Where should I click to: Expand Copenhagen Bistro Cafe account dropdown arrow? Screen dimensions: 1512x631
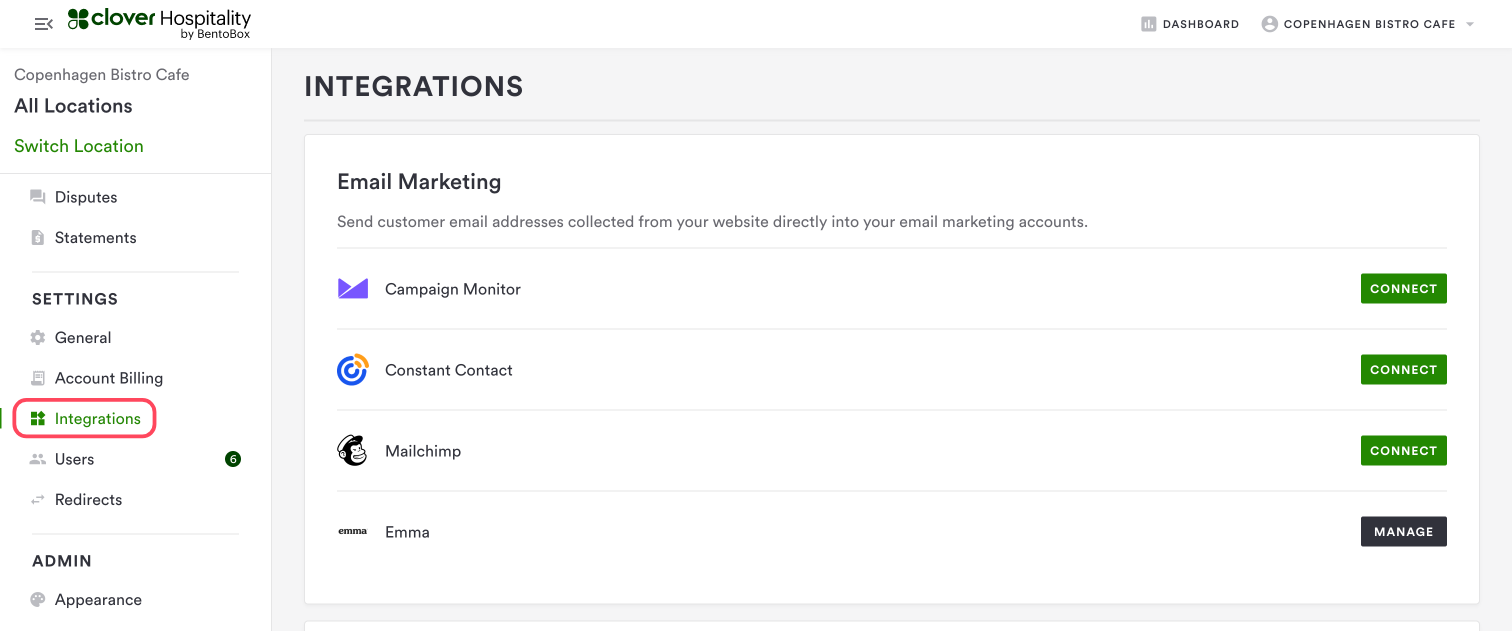coord(1470,24)
